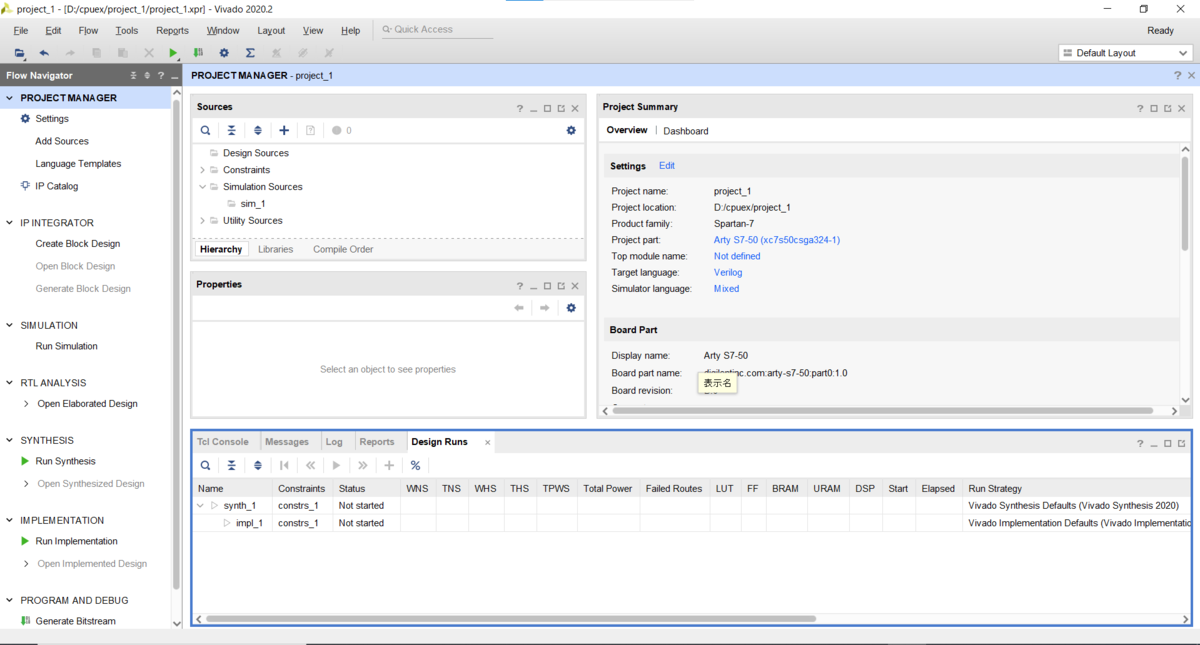Click the Open Project toolbar icon
The height and width of the screenshot is (645, 1200).
pyautogui.click(x=19, y=53)
